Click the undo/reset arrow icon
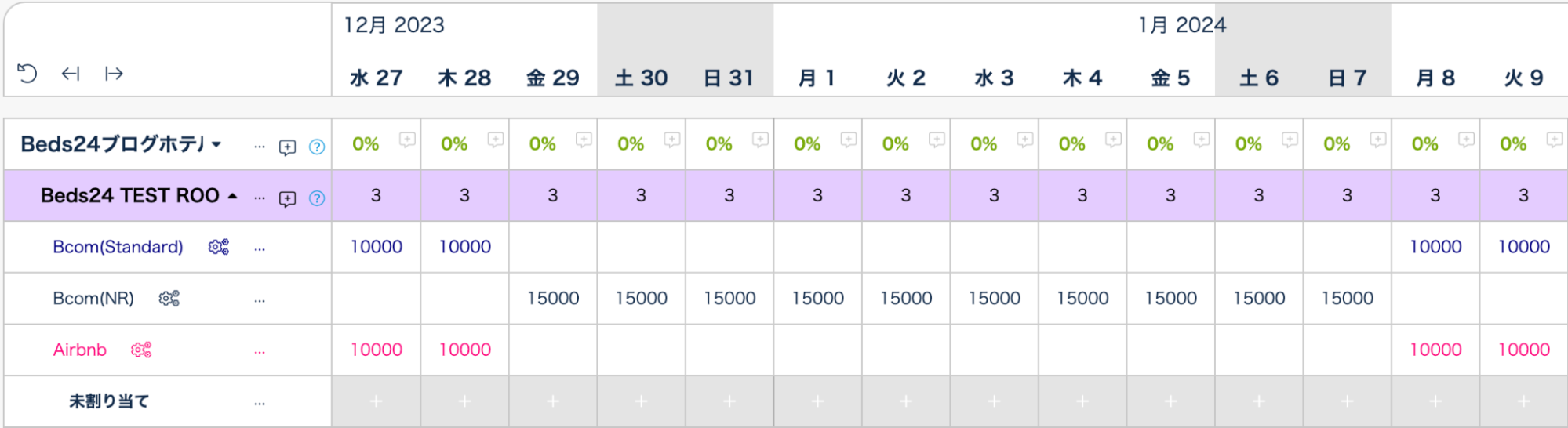 27,74
